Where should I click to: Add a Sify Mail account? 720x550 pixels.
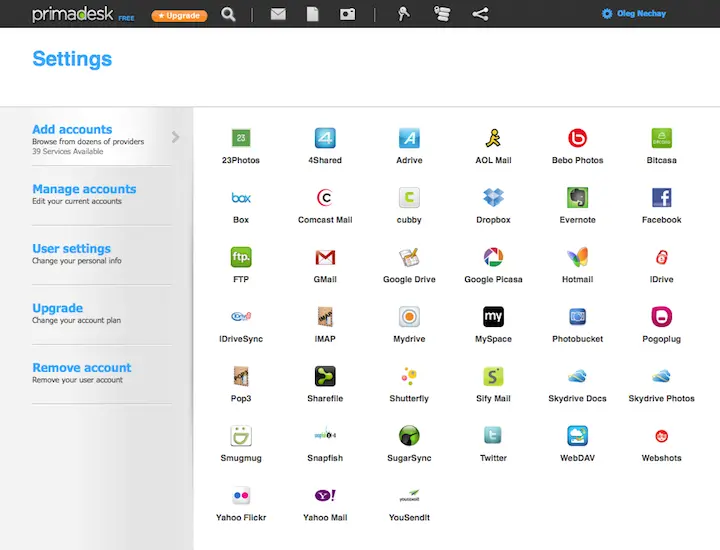pos(493,376)
